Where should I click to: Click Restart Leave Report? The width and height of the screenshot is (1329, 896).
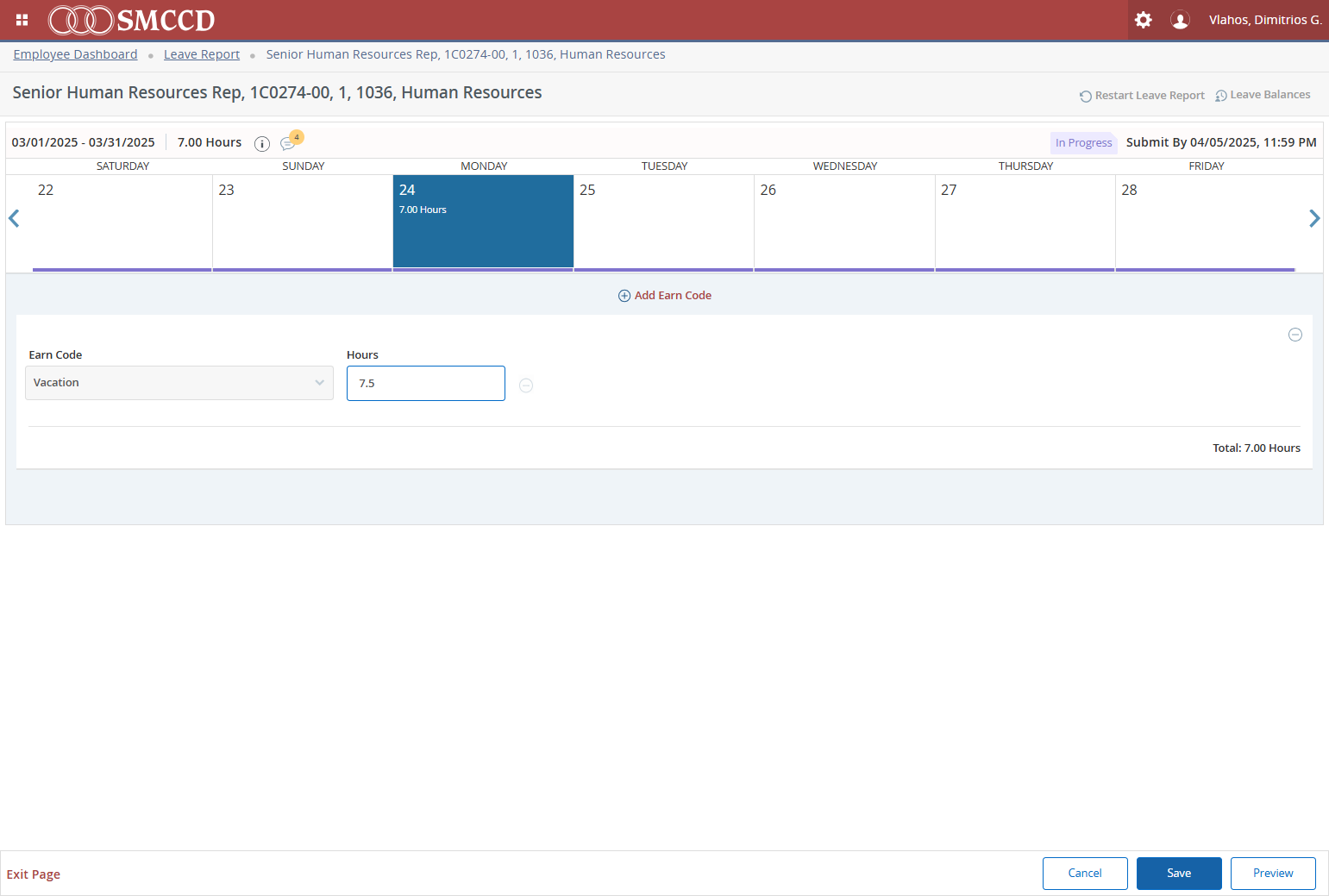point(1142,96)
